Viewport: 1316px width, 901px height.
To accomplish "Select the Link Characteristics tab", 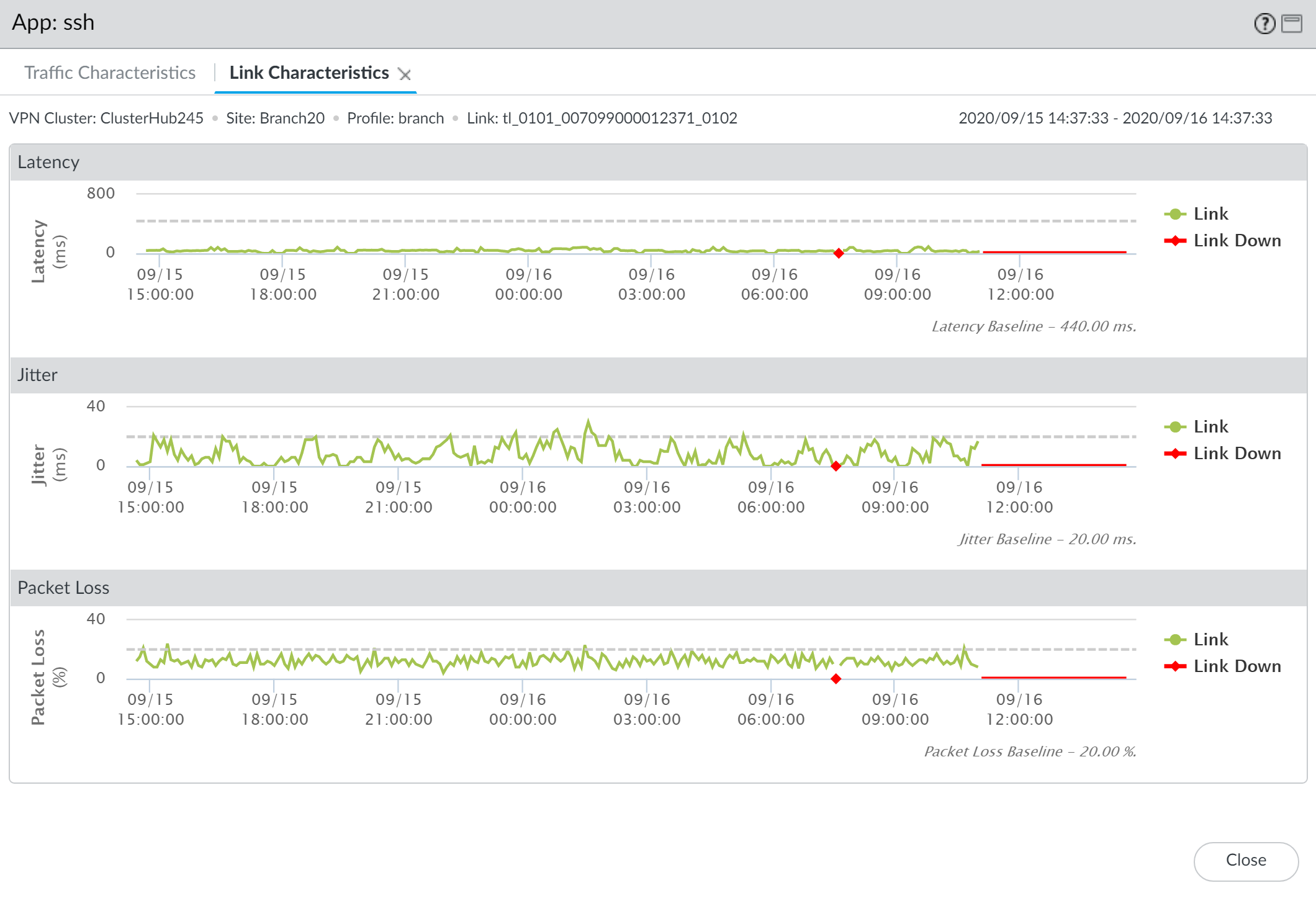I will coord(309,73).
